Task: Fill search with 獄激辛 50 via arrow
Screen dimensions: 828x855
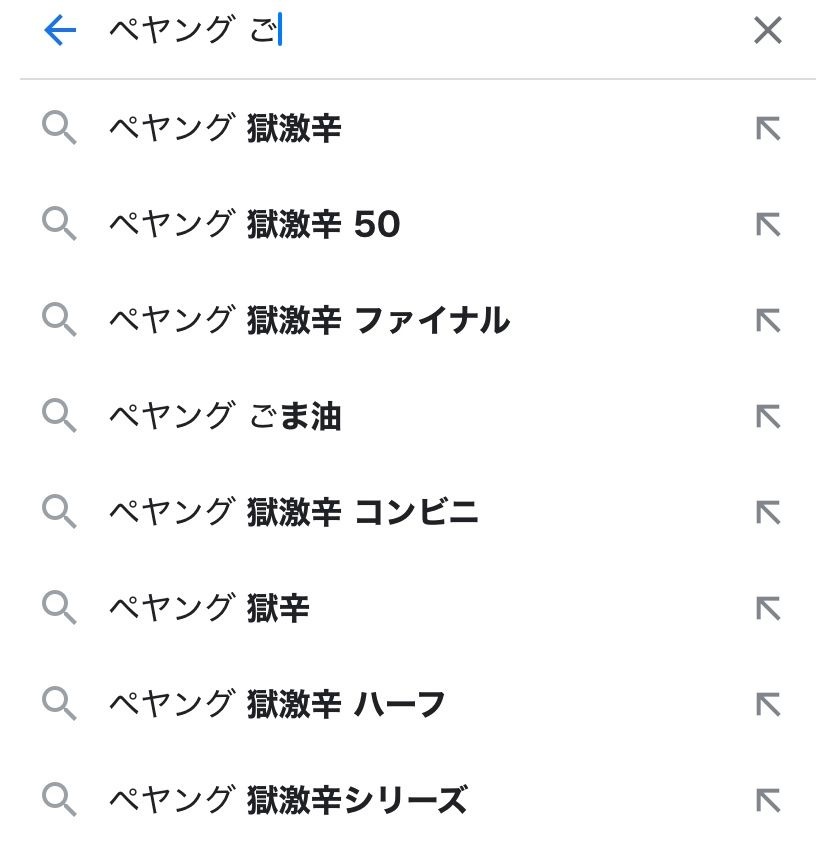Action: click(767, 225)
